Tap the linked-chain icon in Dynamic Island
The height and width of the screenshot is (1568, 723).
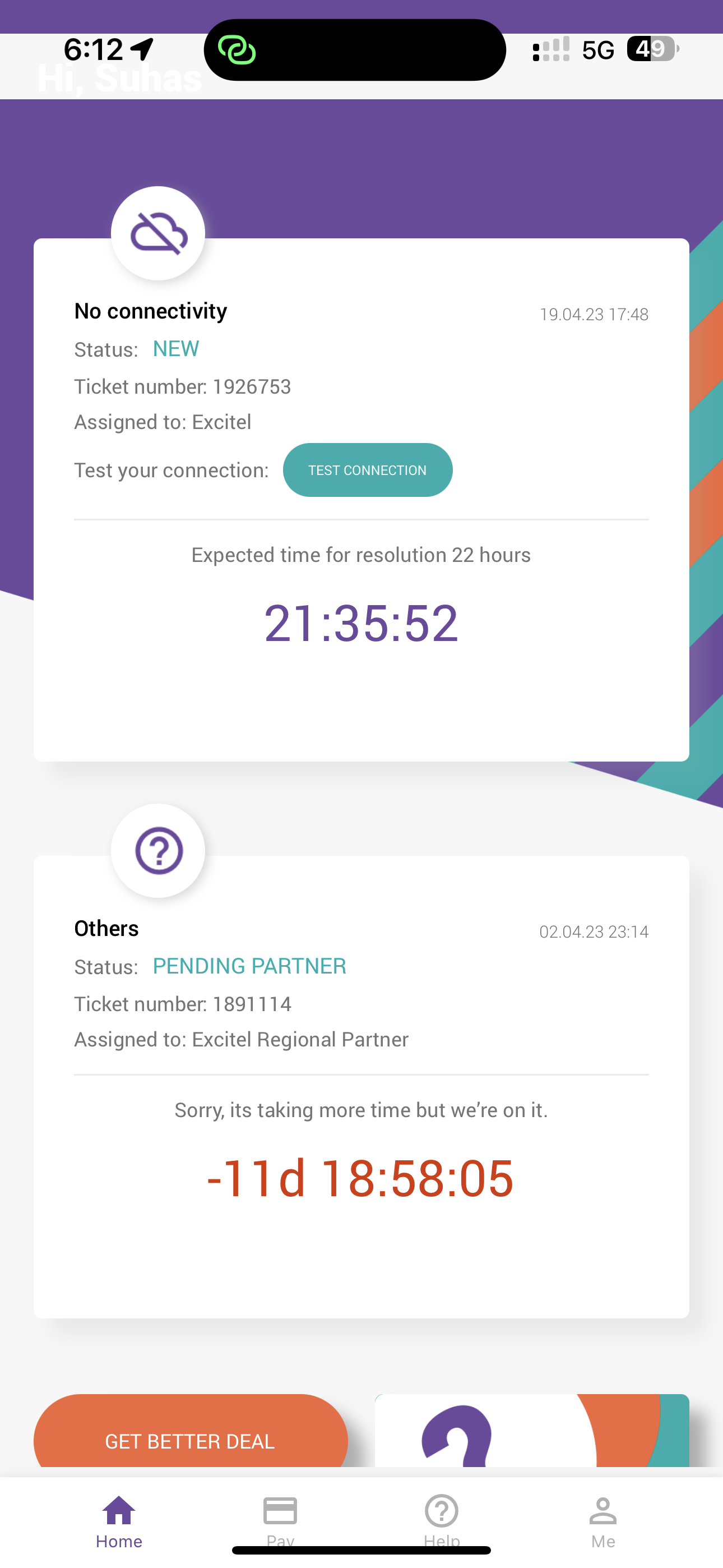[237, 50]
